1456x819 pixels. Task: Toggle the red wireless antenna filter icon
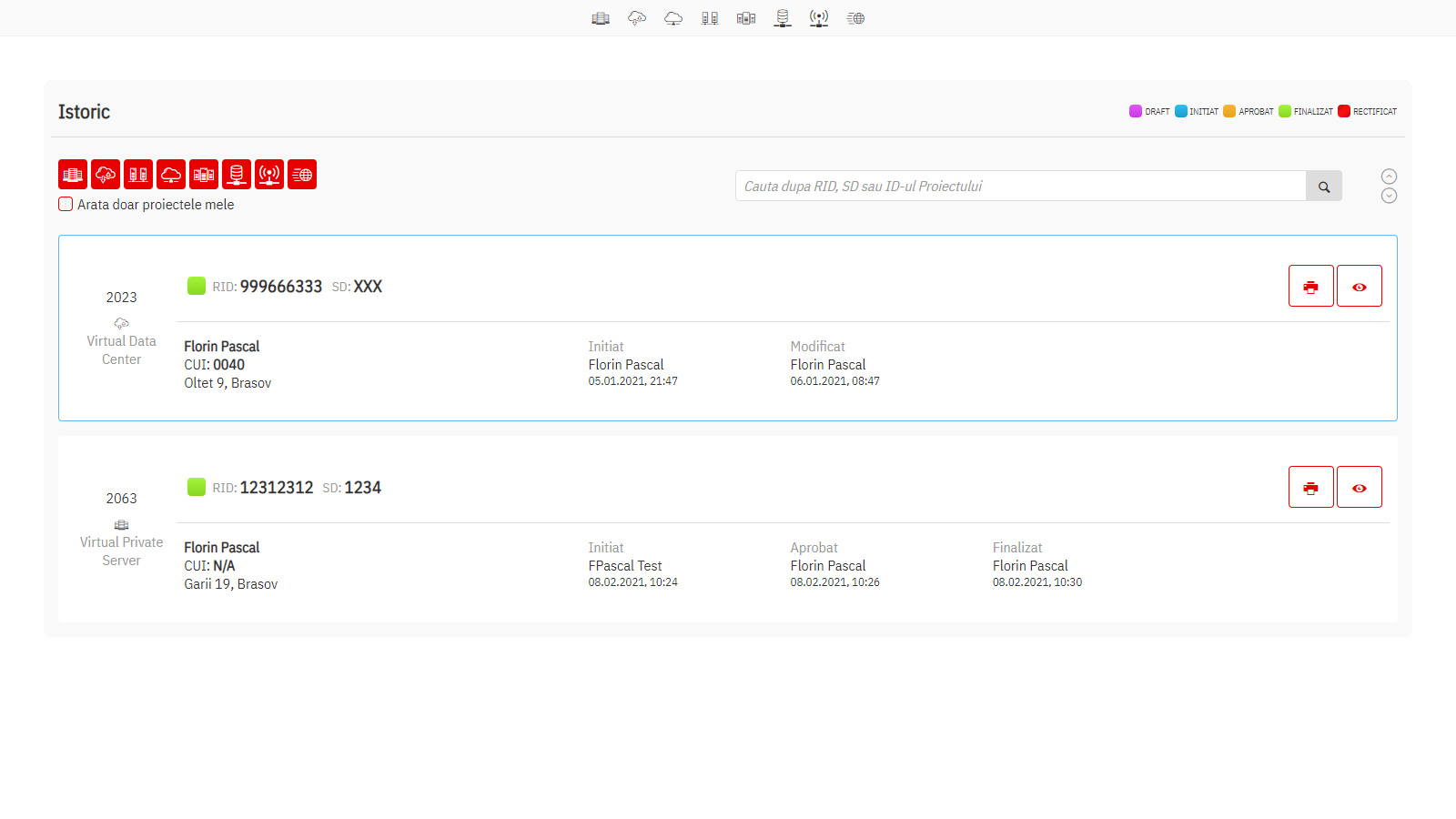click(269, 174)
